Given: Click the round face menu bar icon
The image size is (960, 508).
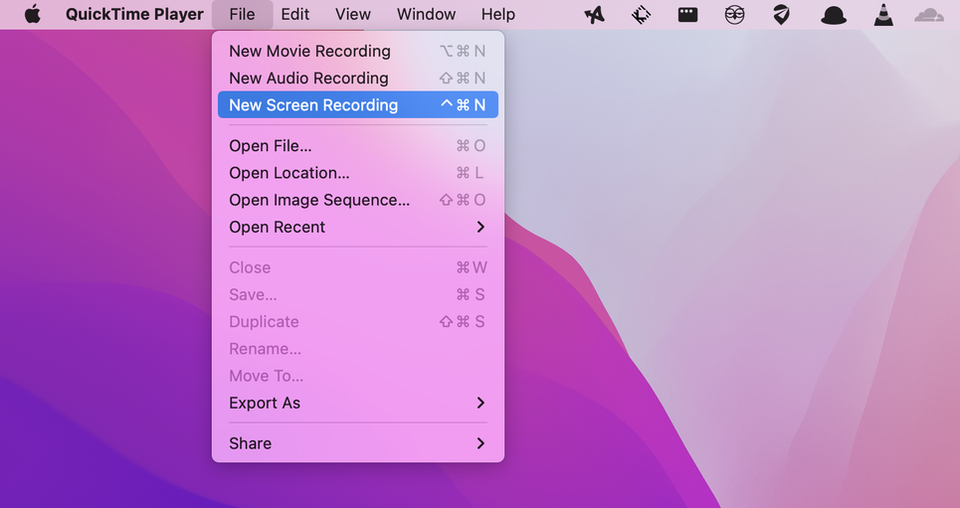Looking at the screenshot, I should click(x=734, y=14).
